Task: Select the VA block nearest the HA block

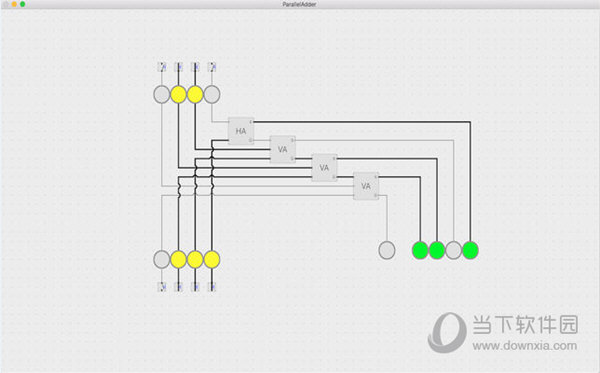Action: pyautogui.click(x=282, y=149)
